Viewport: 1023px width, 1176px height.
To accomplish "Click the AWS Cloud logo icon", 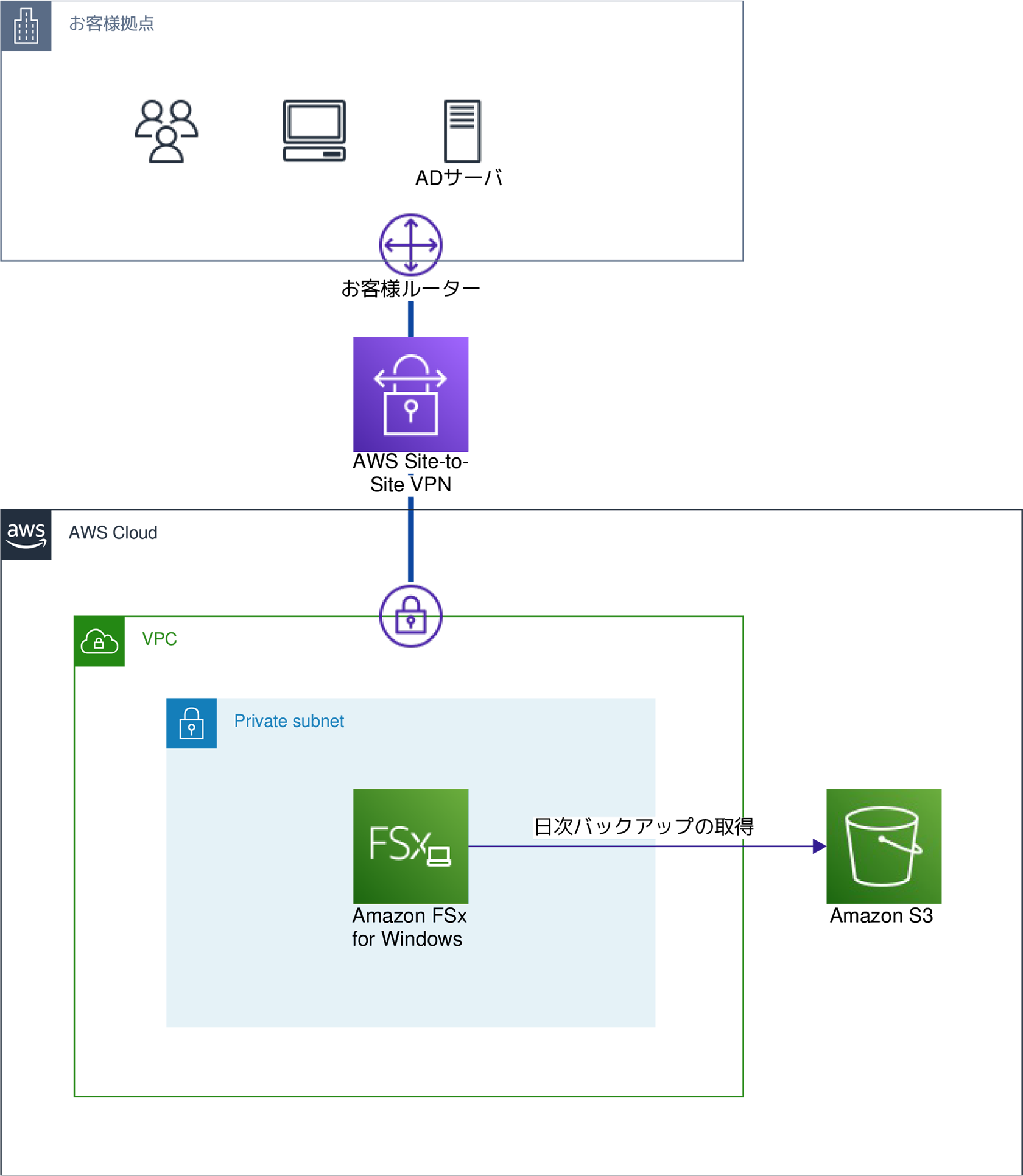I will [x=26, y=535].
